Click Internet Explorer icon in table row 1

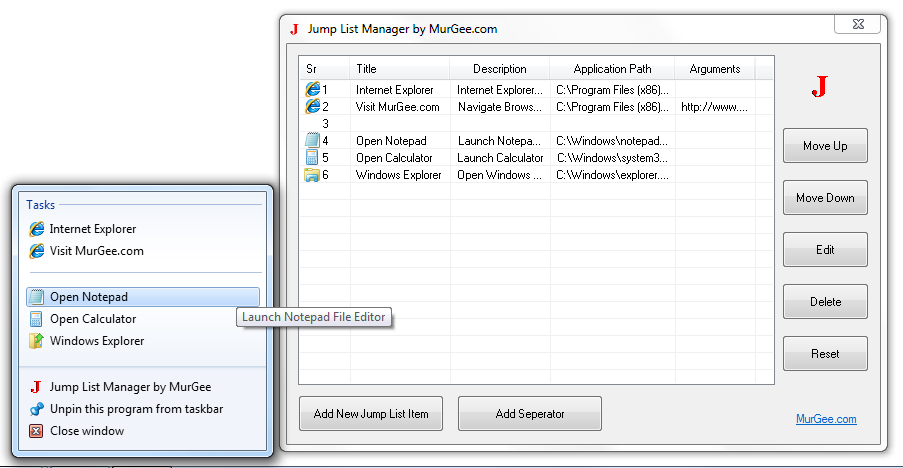pyautogui.click(x=312, y=89)
